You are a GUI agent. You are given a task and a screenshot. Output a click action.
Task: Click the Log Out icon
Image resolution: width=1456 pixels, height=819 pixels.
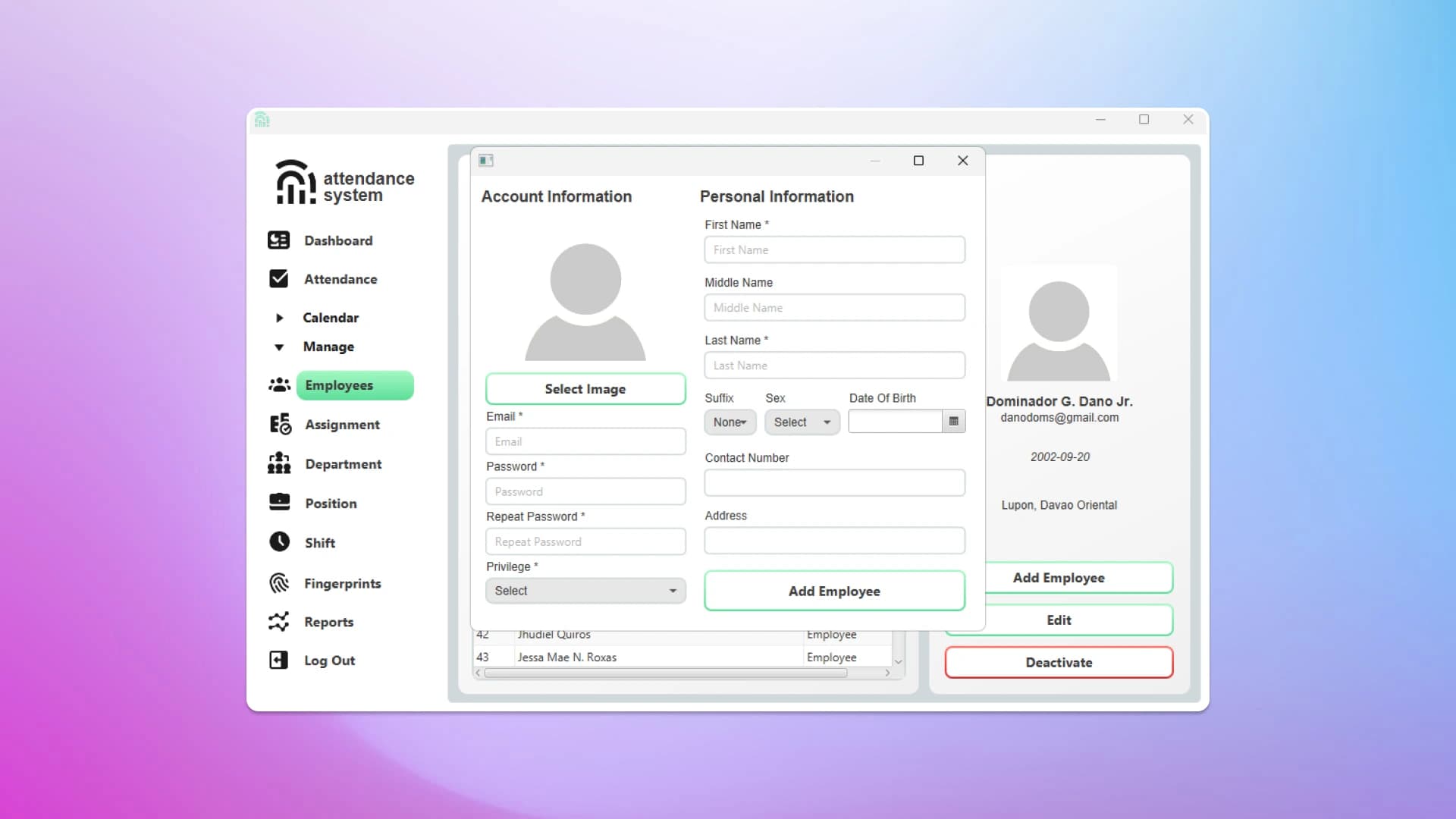coord(278,660)
